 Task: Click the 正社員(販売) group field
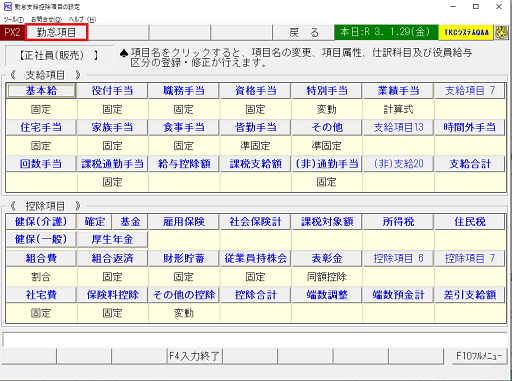pos(58,55)
